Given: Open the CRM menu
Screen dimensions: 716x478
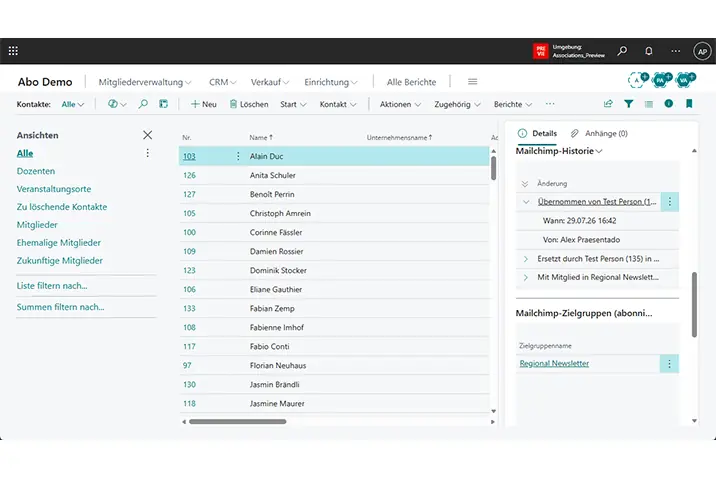Looking at the screenshot, I should pyautogui.click(x=222, y=82).
